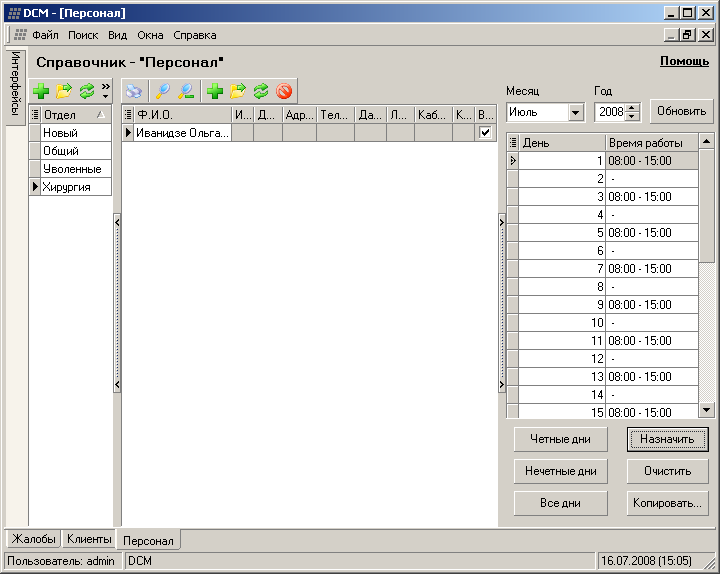Screen dimensions: 720x574
Task: Collapse schedule panel using lower right arrow
Action: 501,384
